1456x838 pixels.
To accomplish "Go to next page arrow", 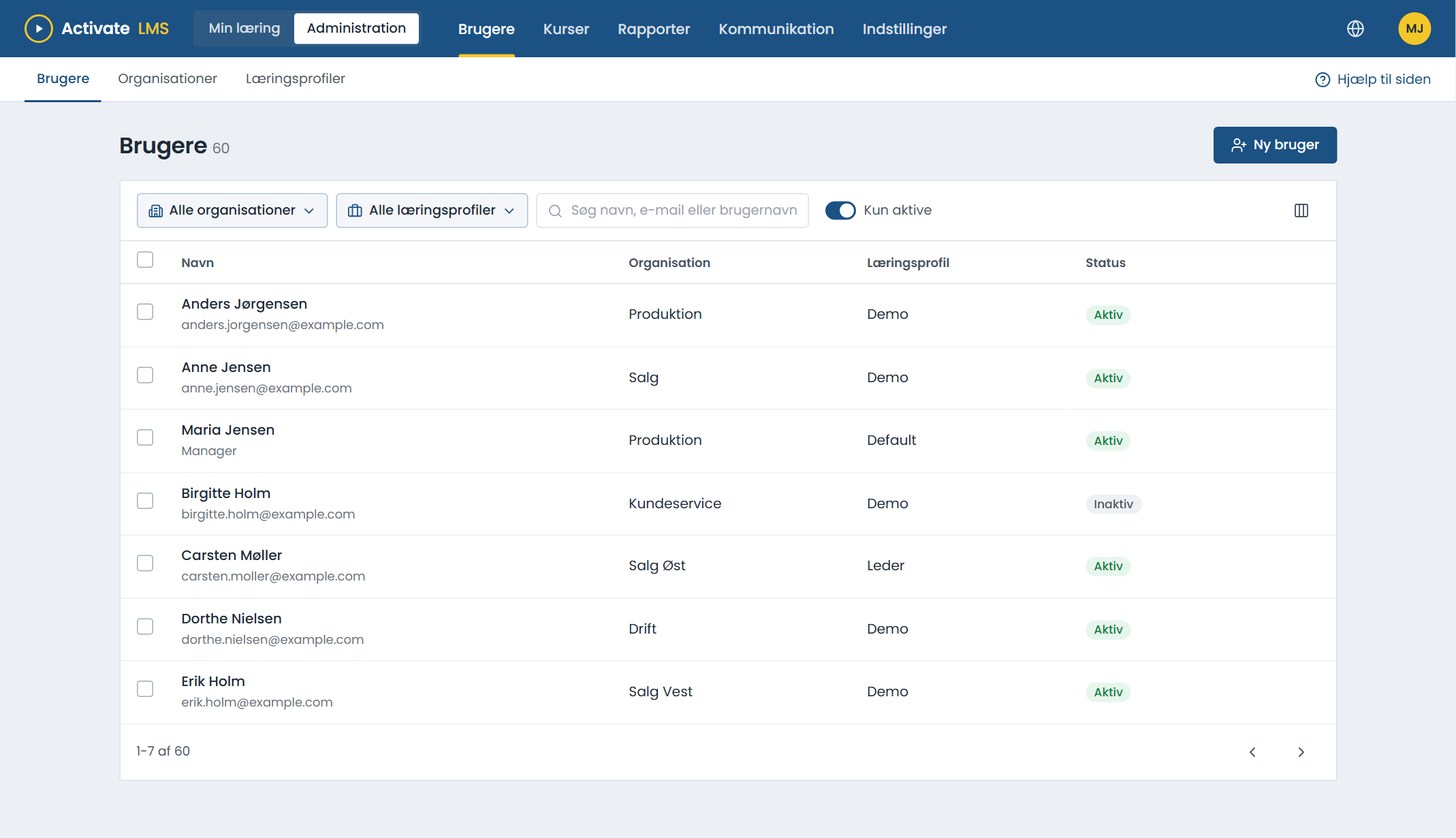I will (1301, 752).
